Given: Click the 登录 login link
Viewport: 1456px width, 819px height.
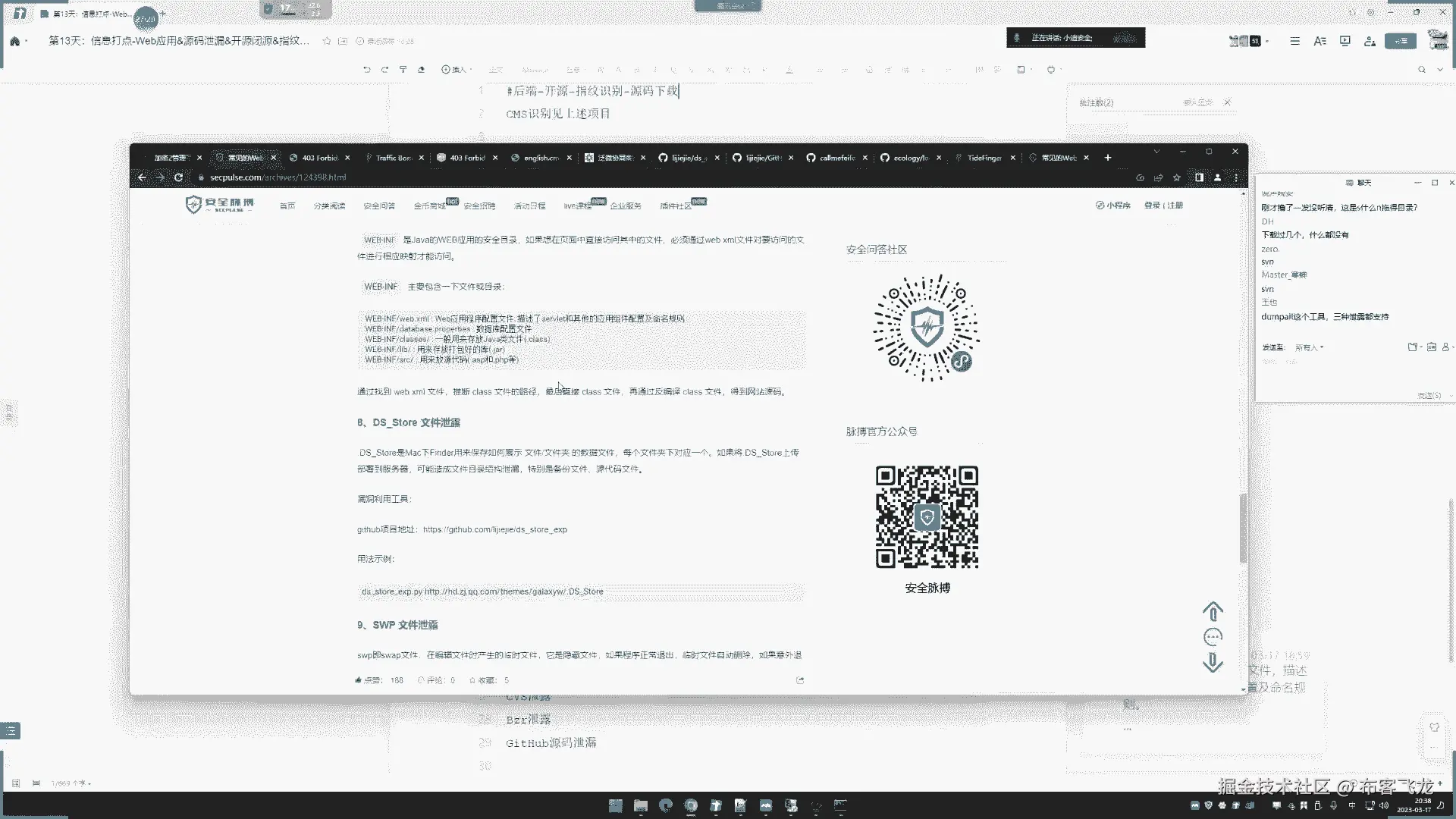Looking at the screenshot, I should (1152, 206).
